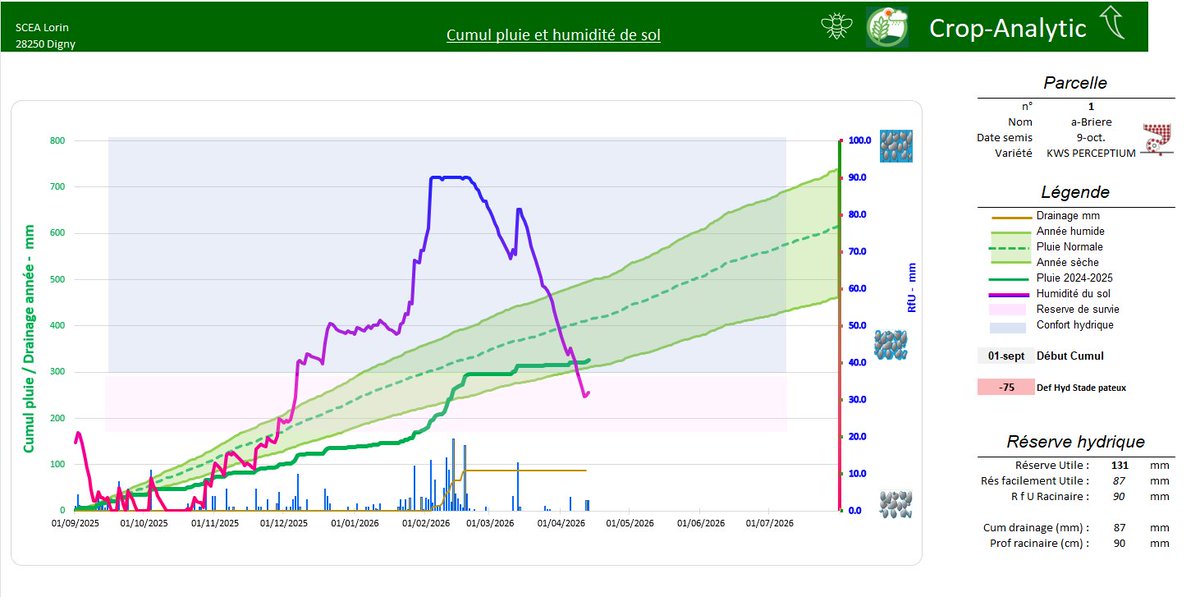Click the "Pluie Normale" legend label
1200x597 pixels.
pos(1071,246)
